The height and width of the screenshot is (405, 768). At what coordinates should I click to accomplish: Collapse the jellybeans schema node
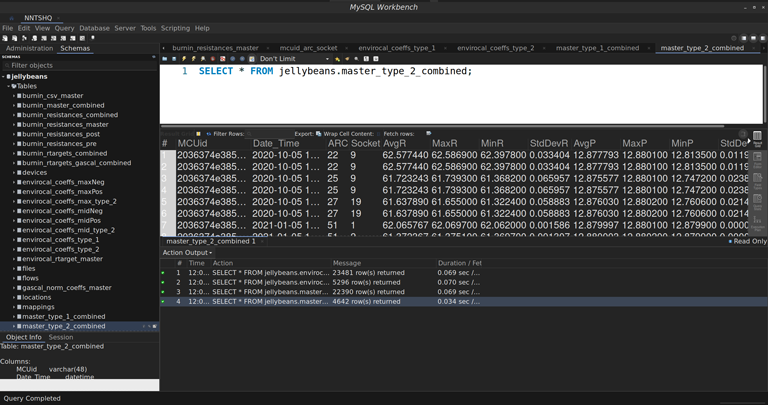point(3,76)
